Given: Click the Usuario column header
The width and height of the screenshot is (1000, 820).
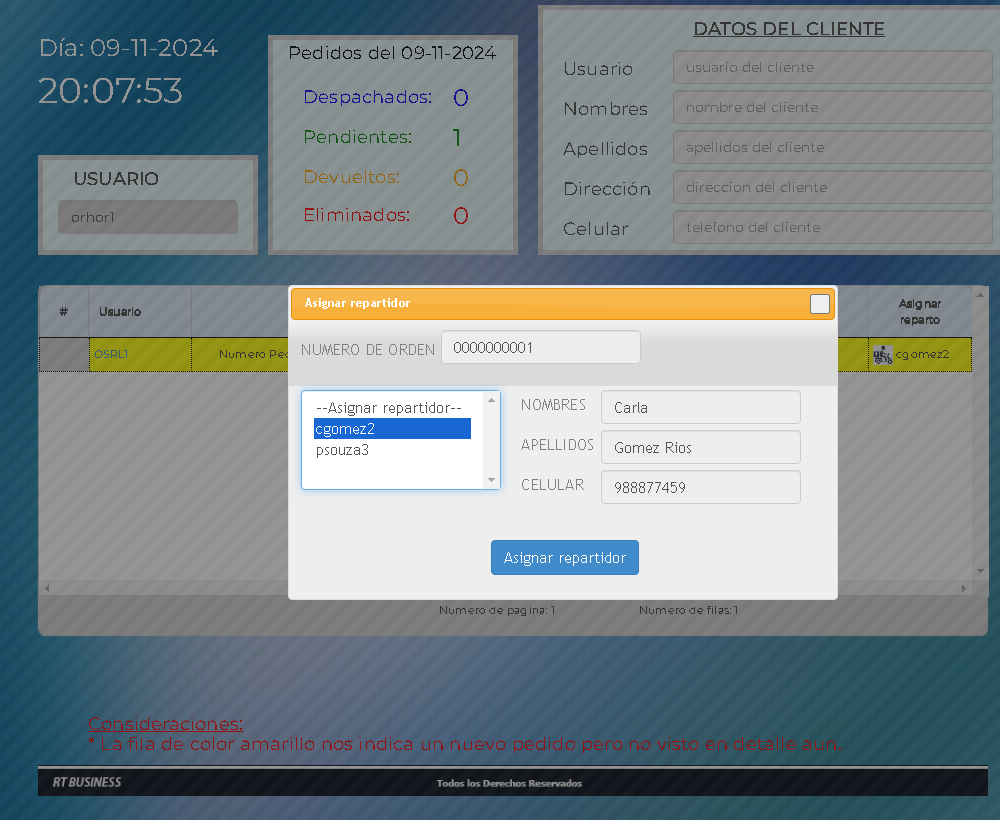Looking at the screenshot, I should pyautogui.click(x=120, y=312).
